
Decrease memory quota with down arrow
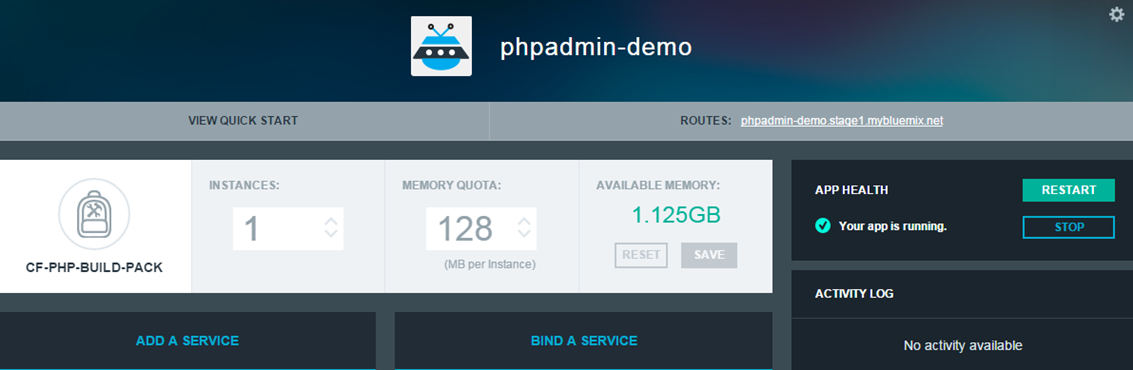pos(525,234)
